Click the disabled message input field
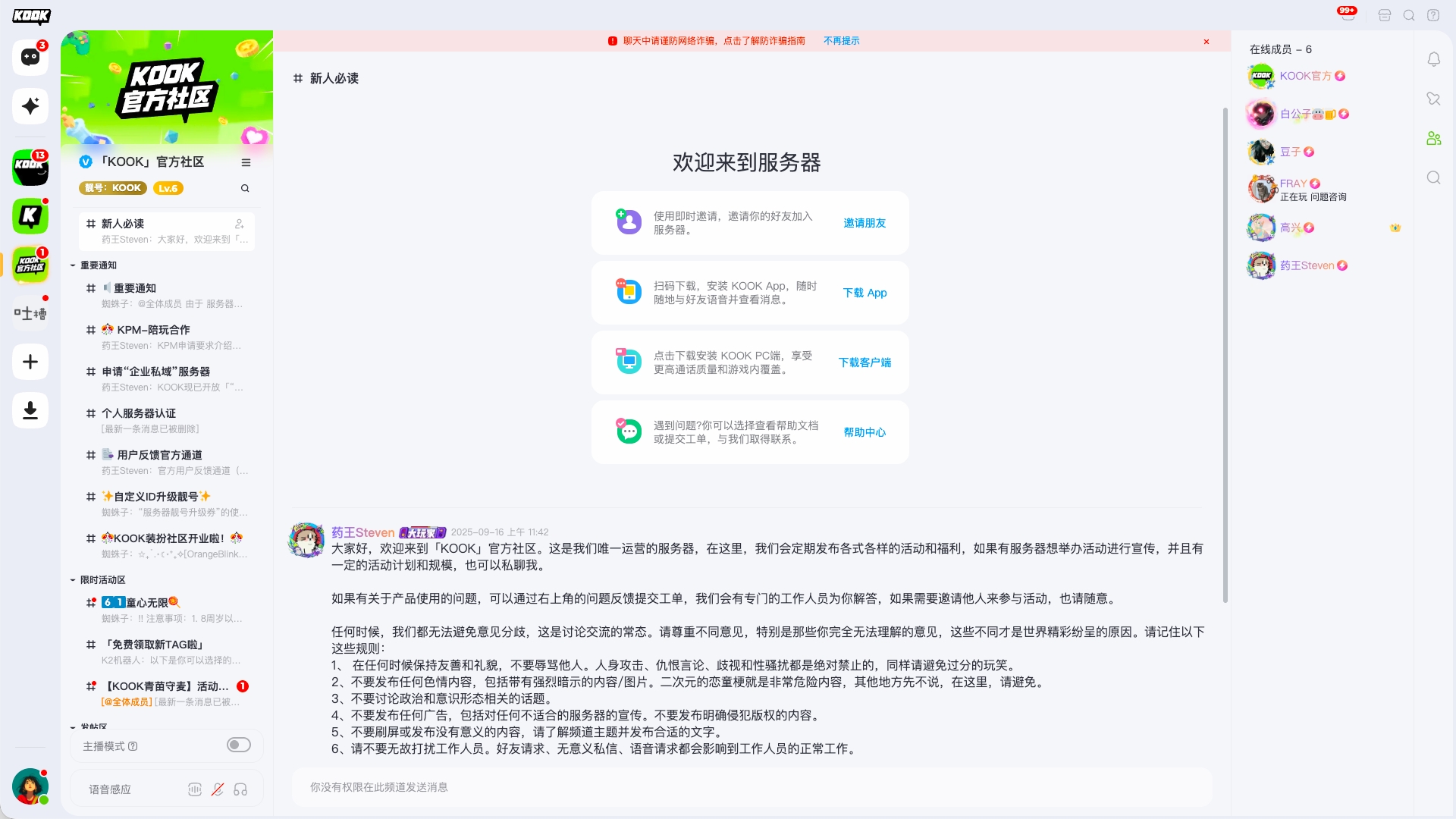This screenshot has width=1456, height=819. click(x=752, y=787)
